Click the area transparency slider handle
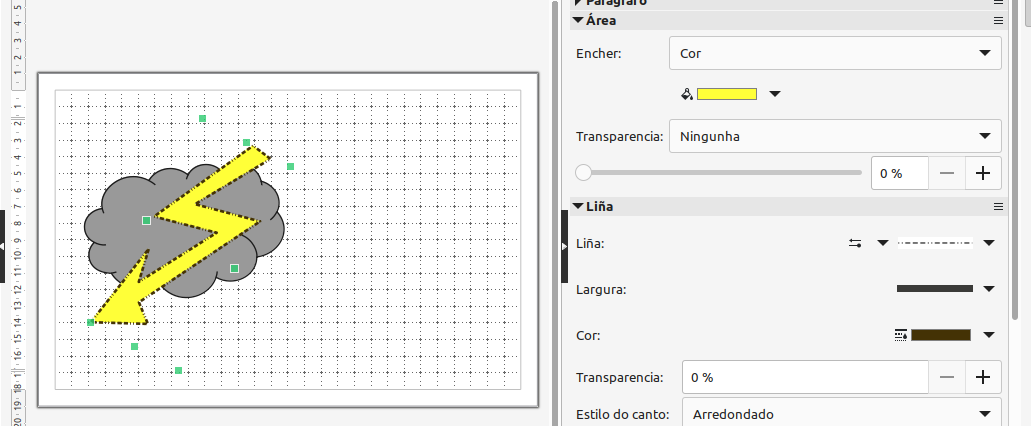 [583, 173]
